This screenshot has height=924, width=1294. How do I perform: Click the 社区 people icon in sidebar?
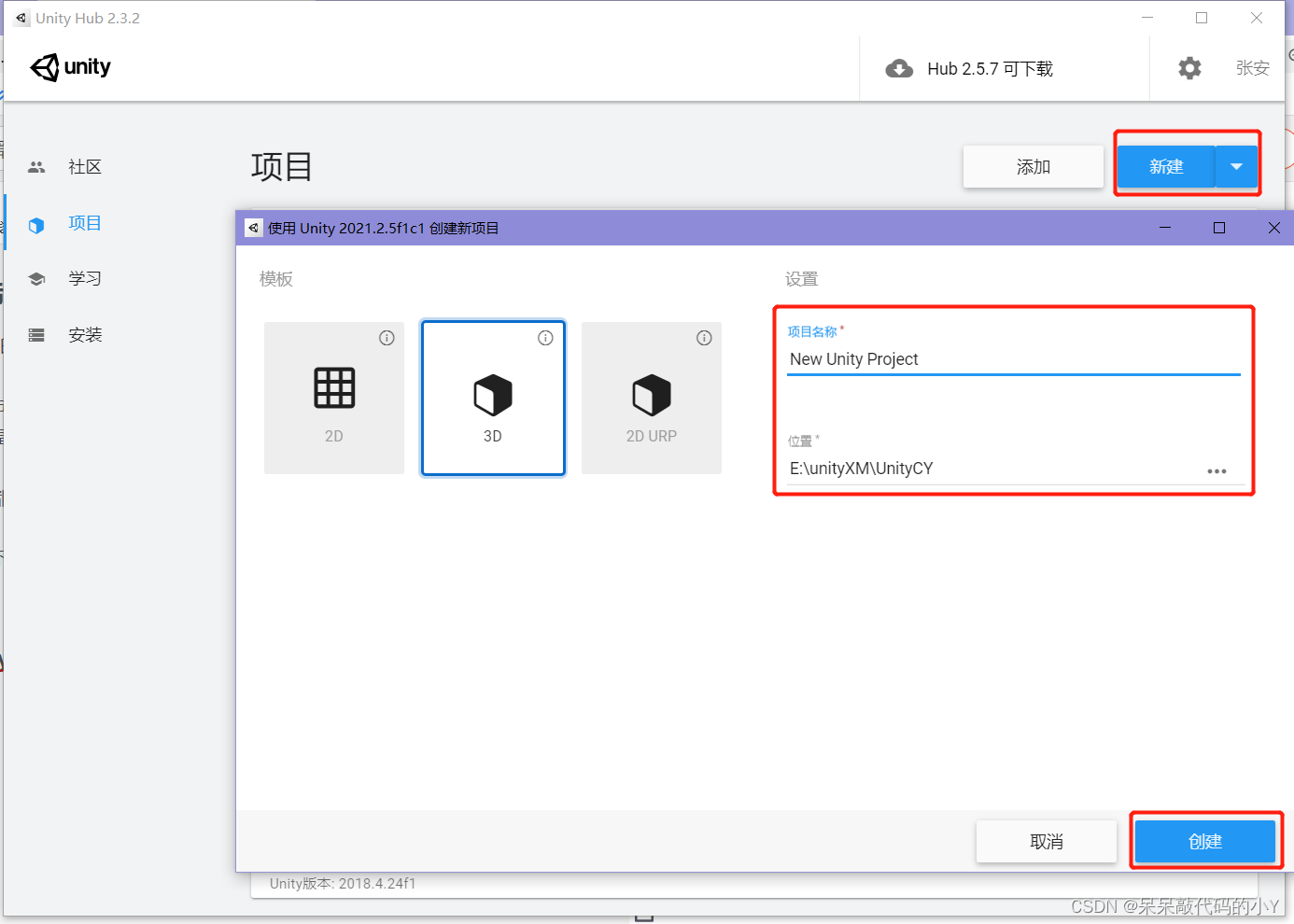(36, 167)
